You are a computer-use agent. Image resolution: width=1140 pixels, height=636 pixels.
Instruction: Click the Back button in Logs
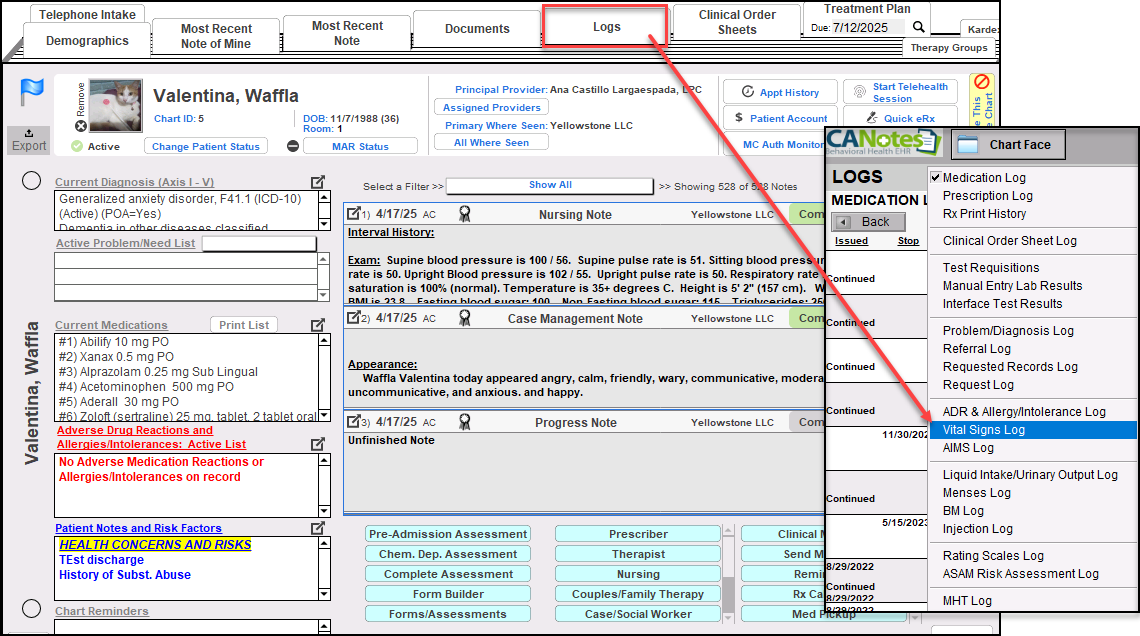tap(868, 222)
